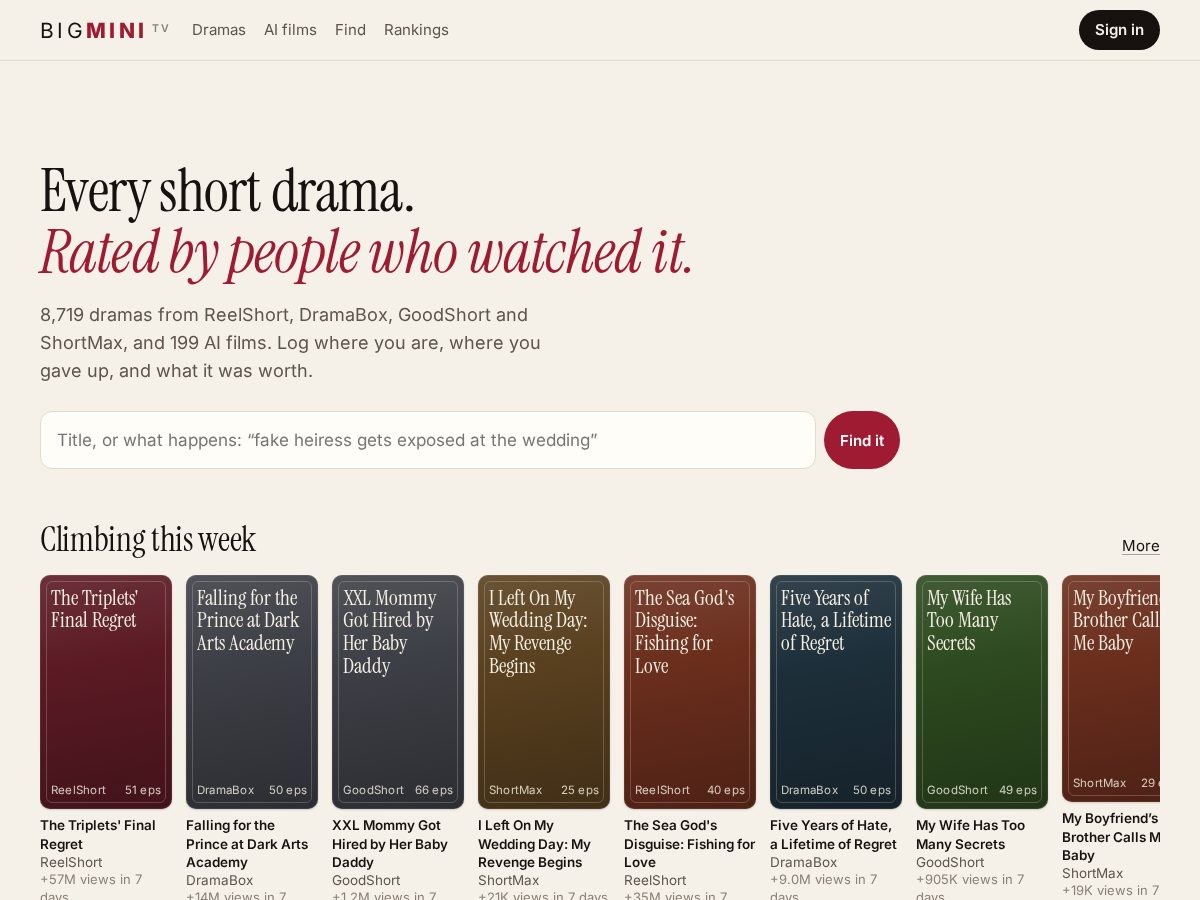Select The Sea God's Disguise poster

[690, 692]
